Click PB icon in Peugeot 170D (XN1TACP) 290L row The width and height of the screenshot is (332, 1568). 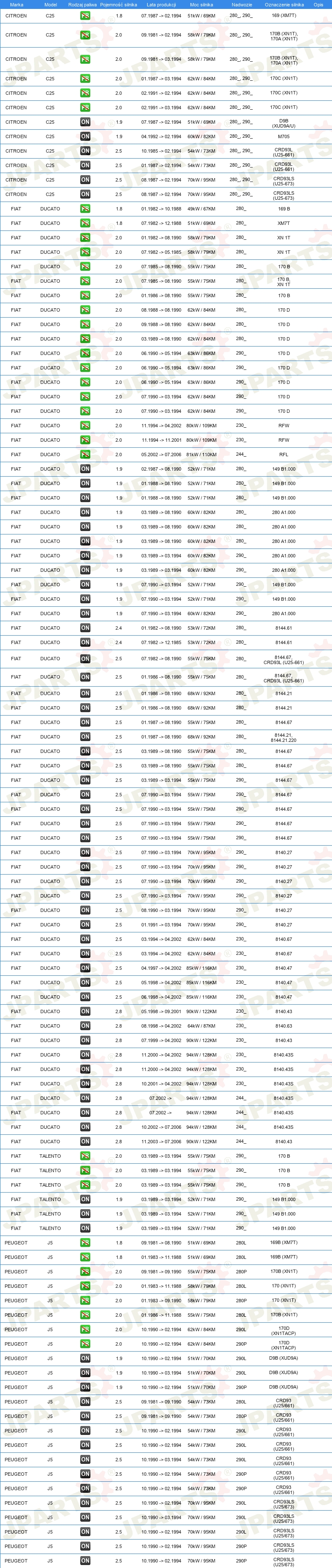pyautogui.click(x=85, y=1330)
